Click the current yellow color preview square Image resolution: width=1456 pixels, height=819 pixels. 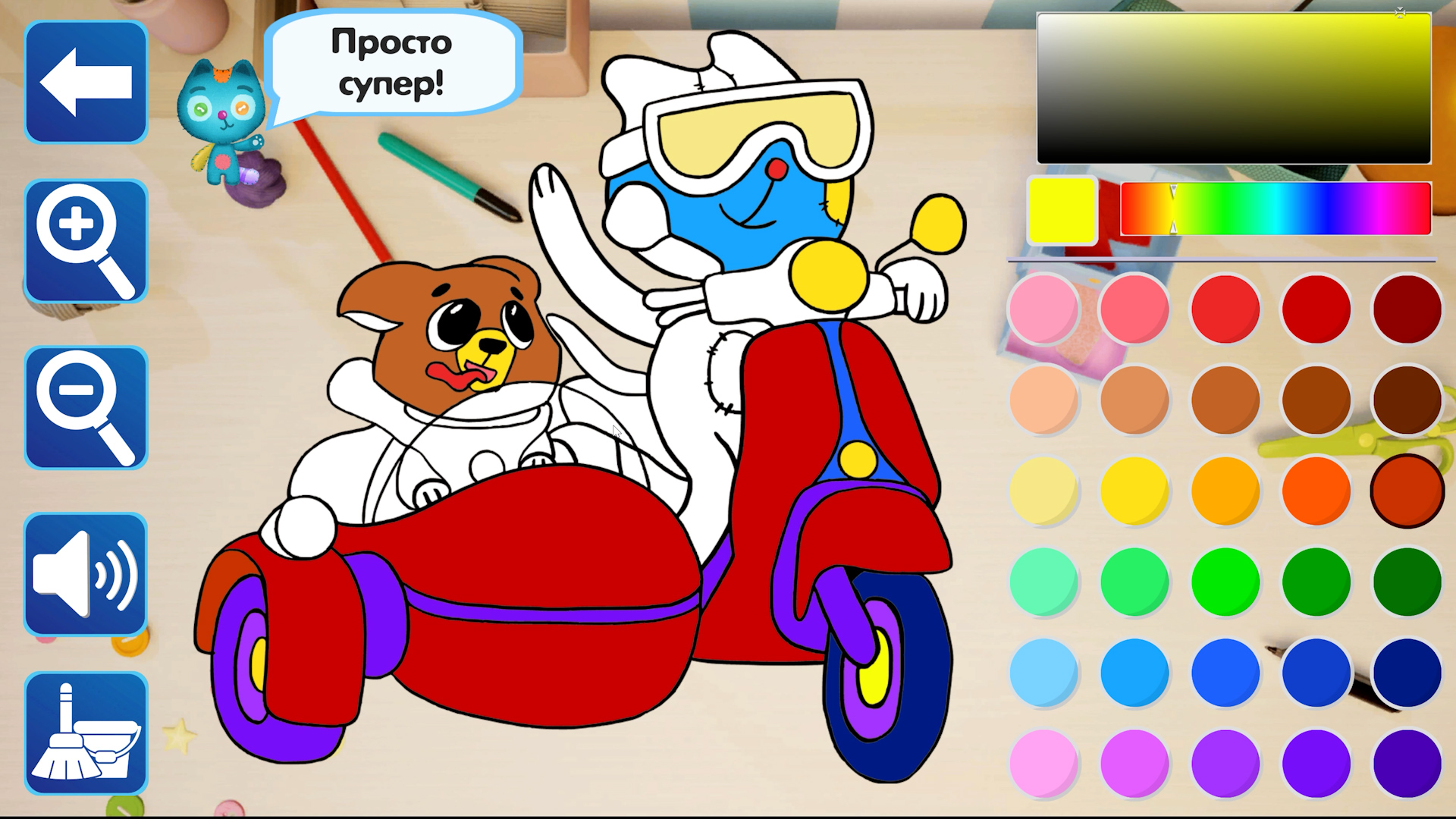point(1062,210)
